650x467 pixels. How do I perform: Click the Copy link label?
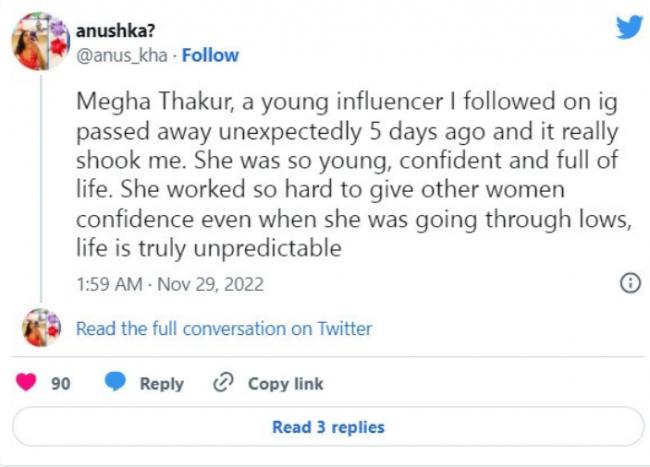click(x=285, y=384)
